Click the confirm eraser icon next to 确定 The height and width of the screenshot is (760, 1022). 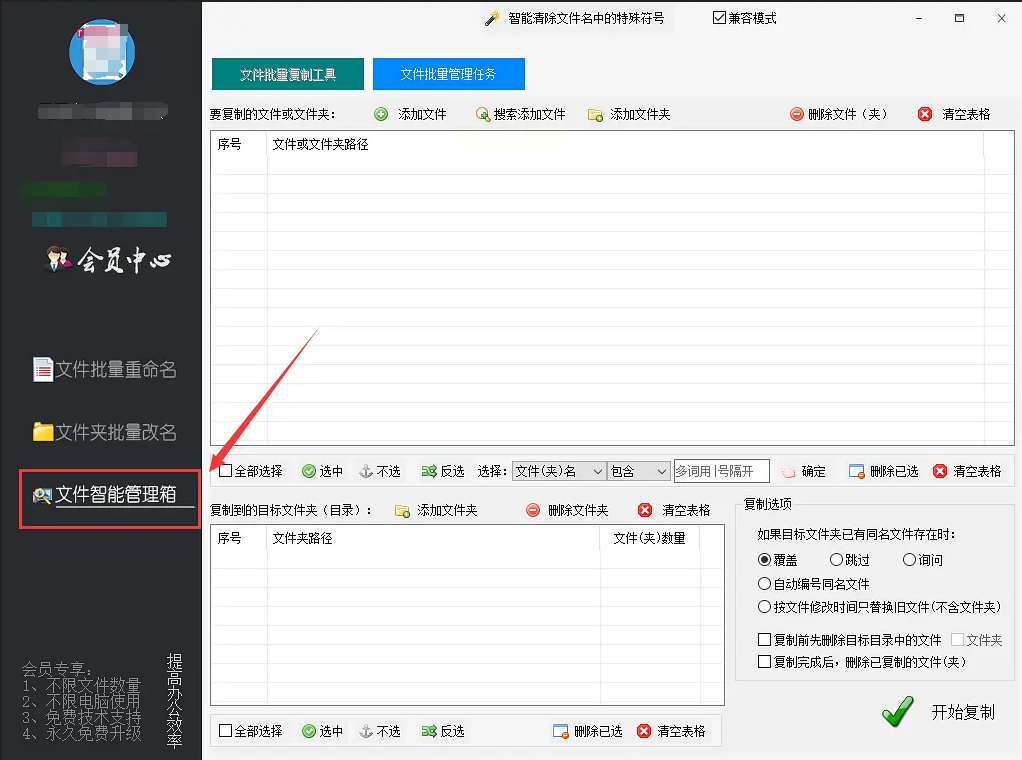click(x=789, y=471)
